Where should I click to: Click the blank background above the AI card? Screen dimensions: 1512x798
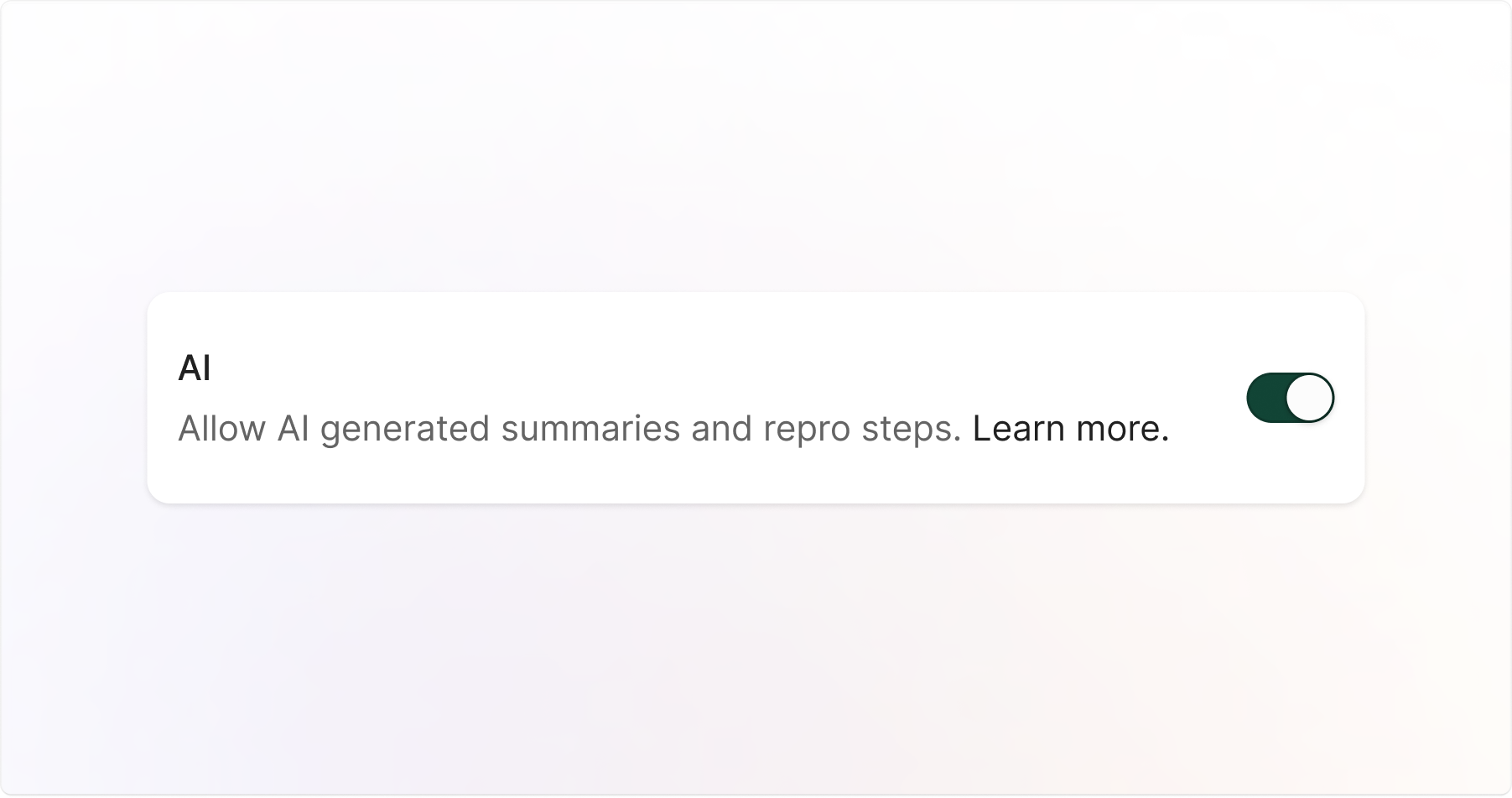pyautogui.click(x=755, y=151)
